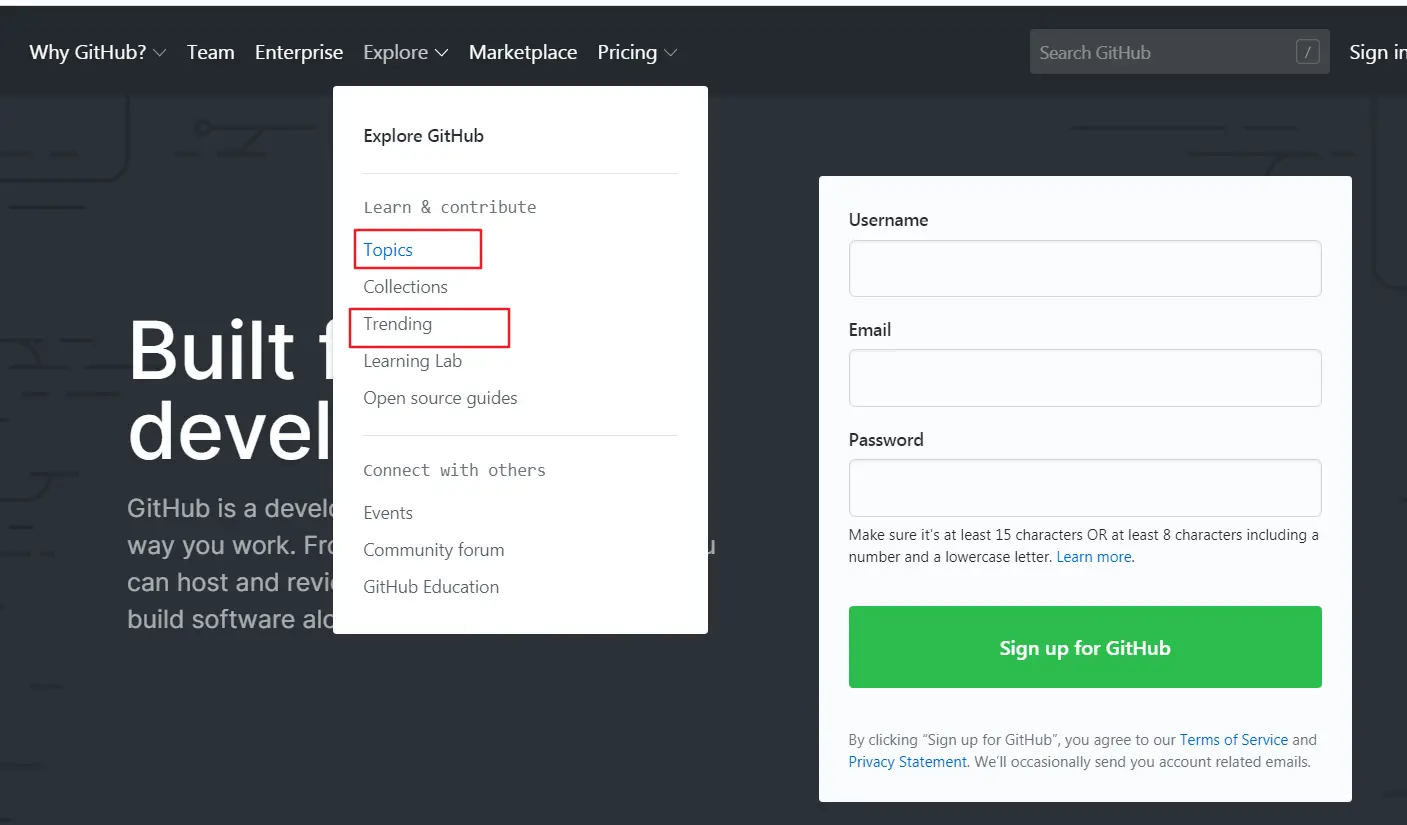Screen dimensions: 1407x825
Task: Expand the Pricing dropdown menu
Action: [637, 52]
